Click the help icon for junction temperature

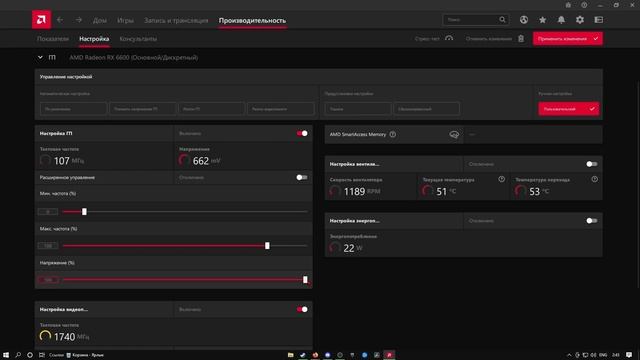click(594, 179)
